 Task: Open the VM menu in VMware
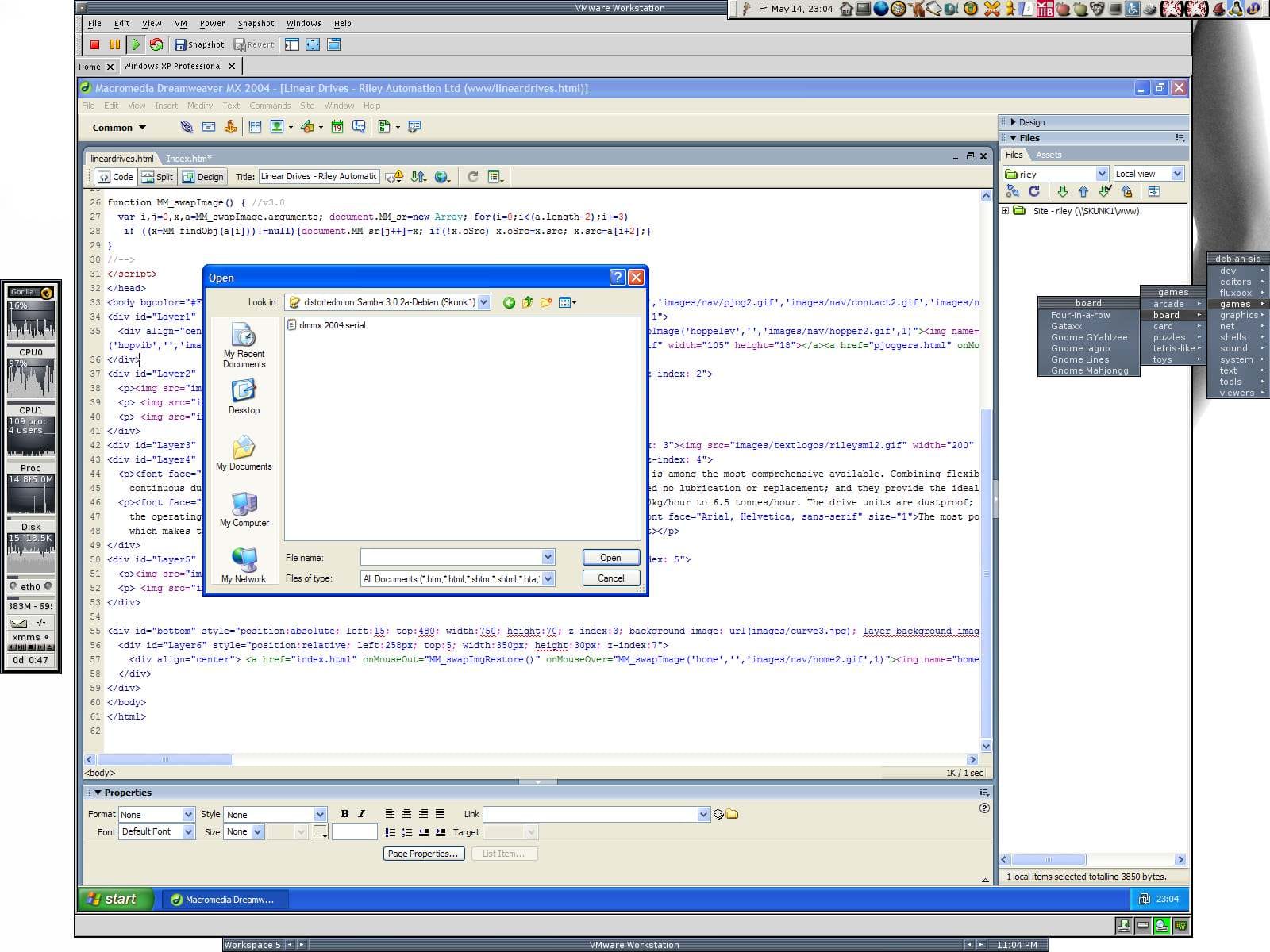click(181, 24)
